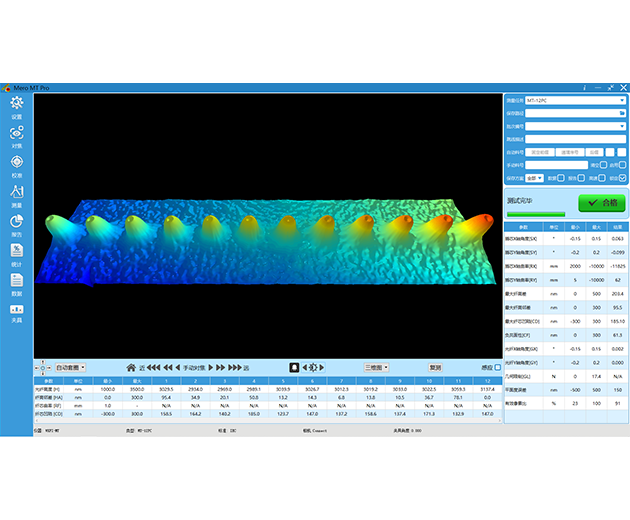Click the triple right arrow focus-far button
Viewport: 630px width, 520px height.
(x=235, y=368)
